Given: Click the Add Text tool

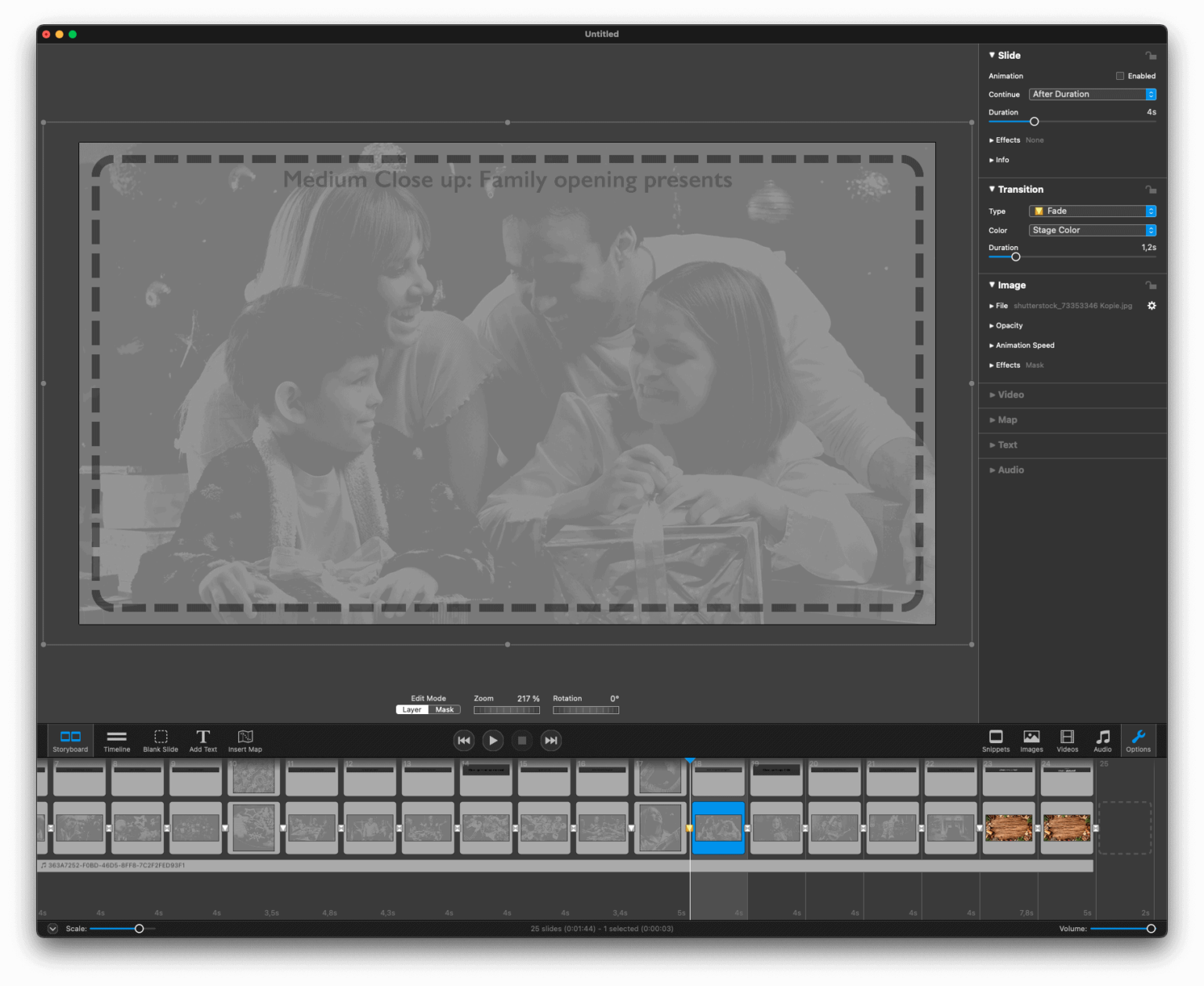Looking at the screenshot, I should point(203,740).
